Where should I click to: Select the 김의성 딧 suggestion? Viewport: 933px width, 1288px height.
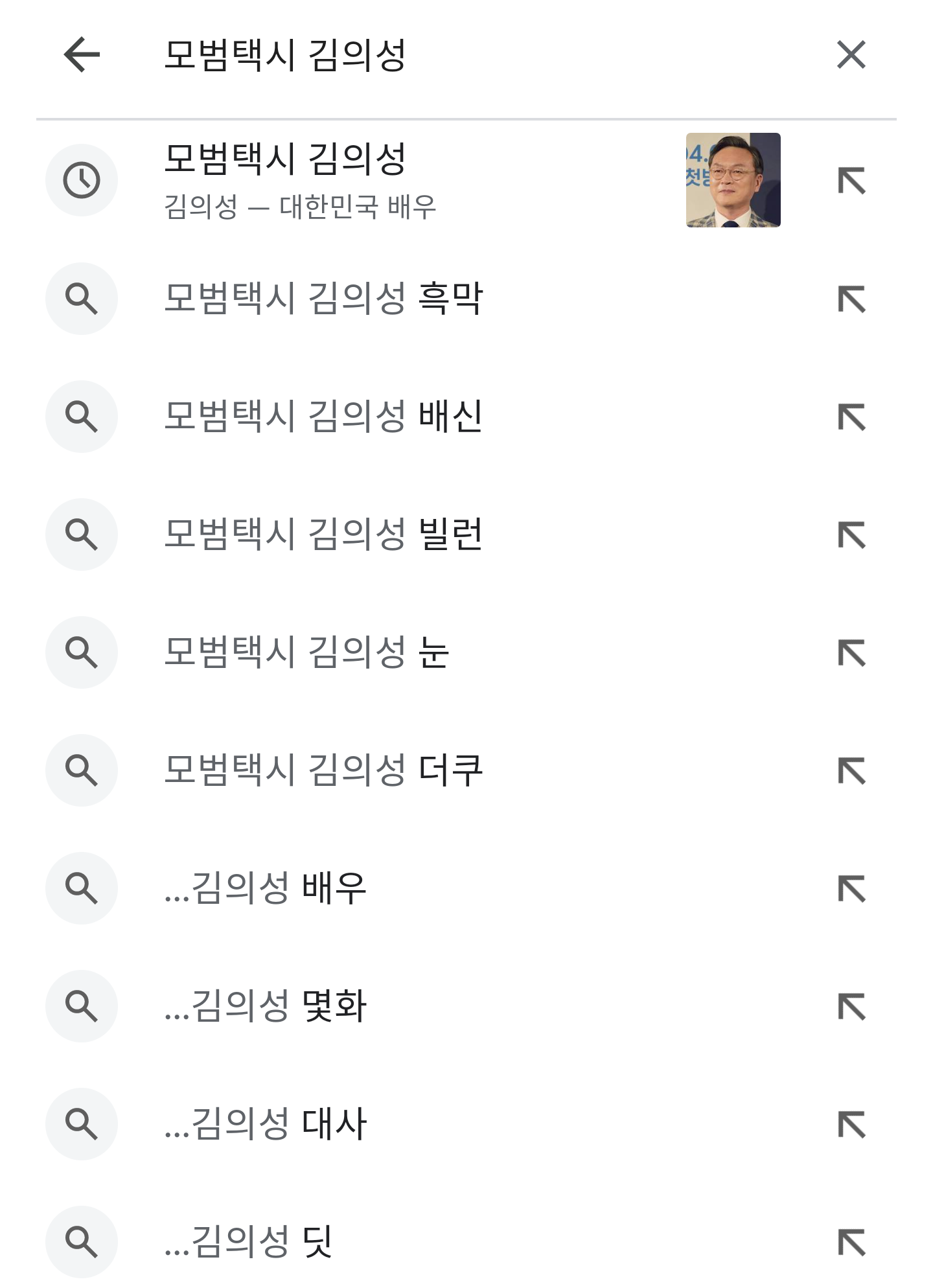tap(249, 1242)
